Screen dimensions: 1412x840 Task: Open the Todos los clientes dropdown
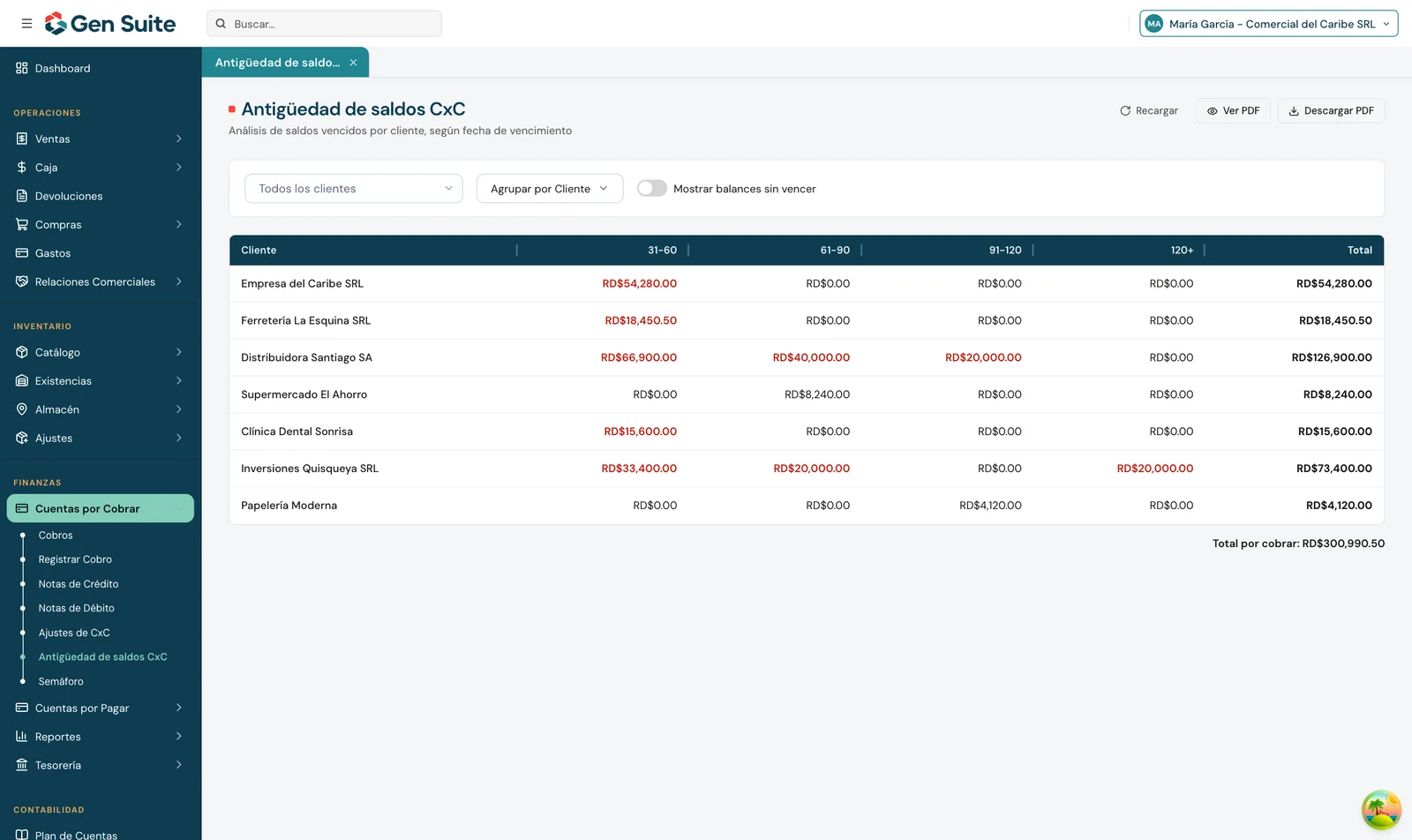pos(354,188)
